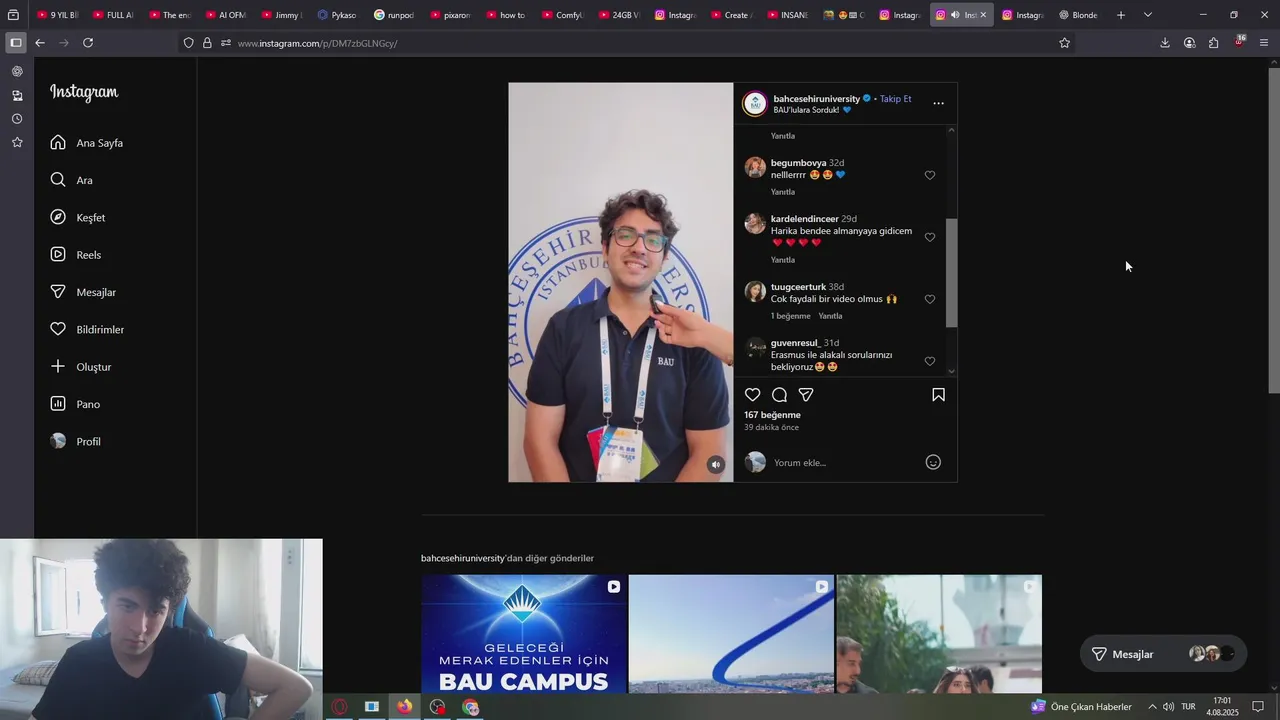Screen dimensions: 1280x720
Task: Open Profil page
Action: pos(76,442)
